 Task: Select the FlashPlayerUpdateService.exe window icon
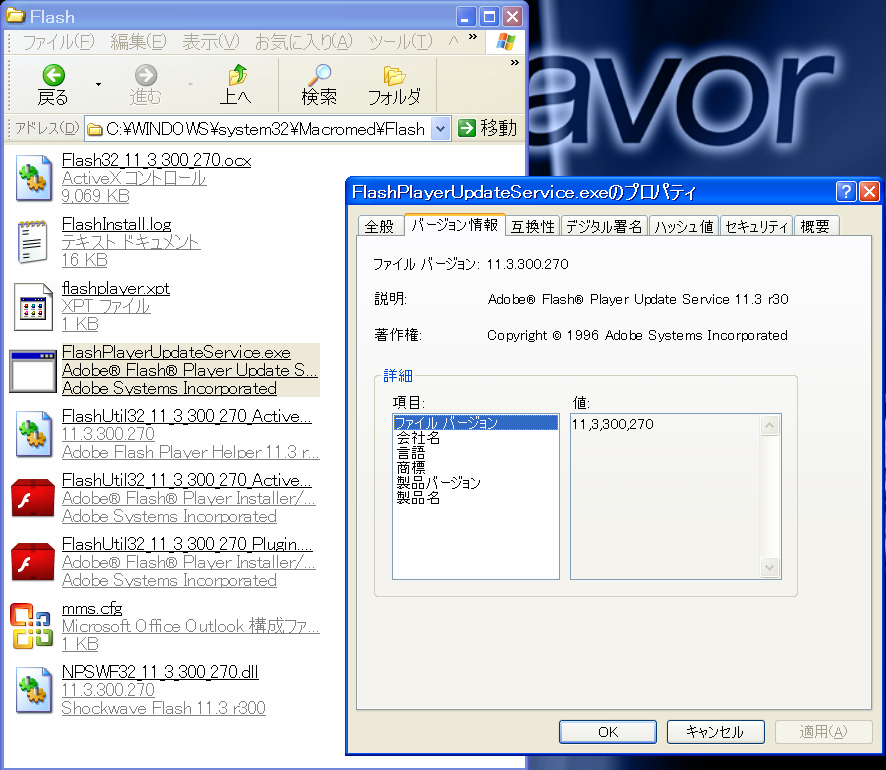(33, 371)
